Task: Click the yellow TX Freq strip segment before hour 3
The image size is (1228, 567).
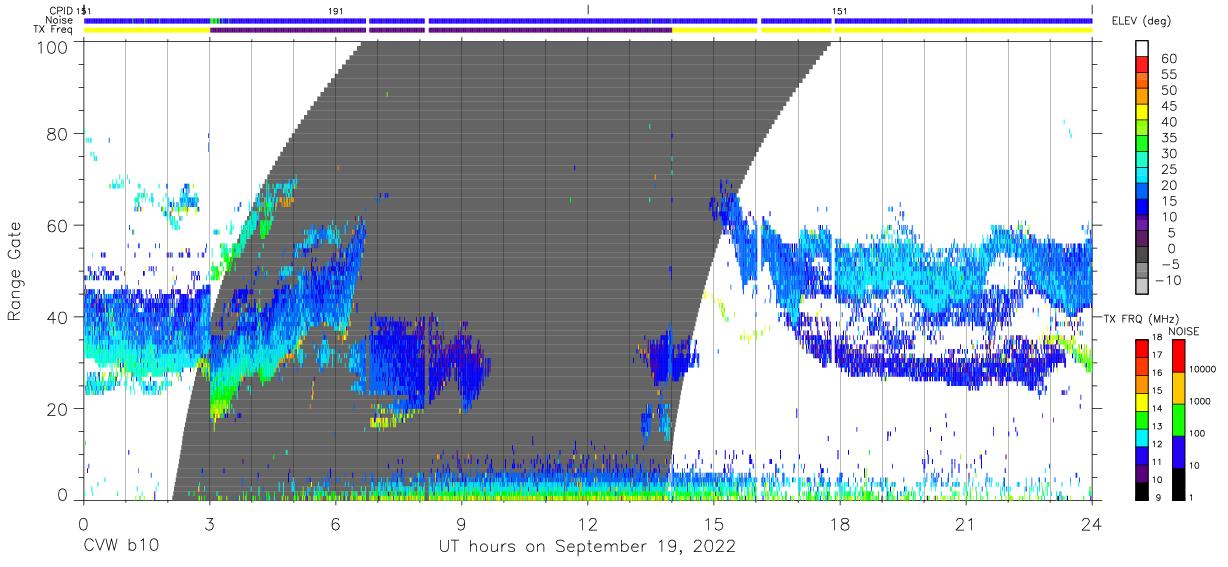Action: tap(147, 30)
